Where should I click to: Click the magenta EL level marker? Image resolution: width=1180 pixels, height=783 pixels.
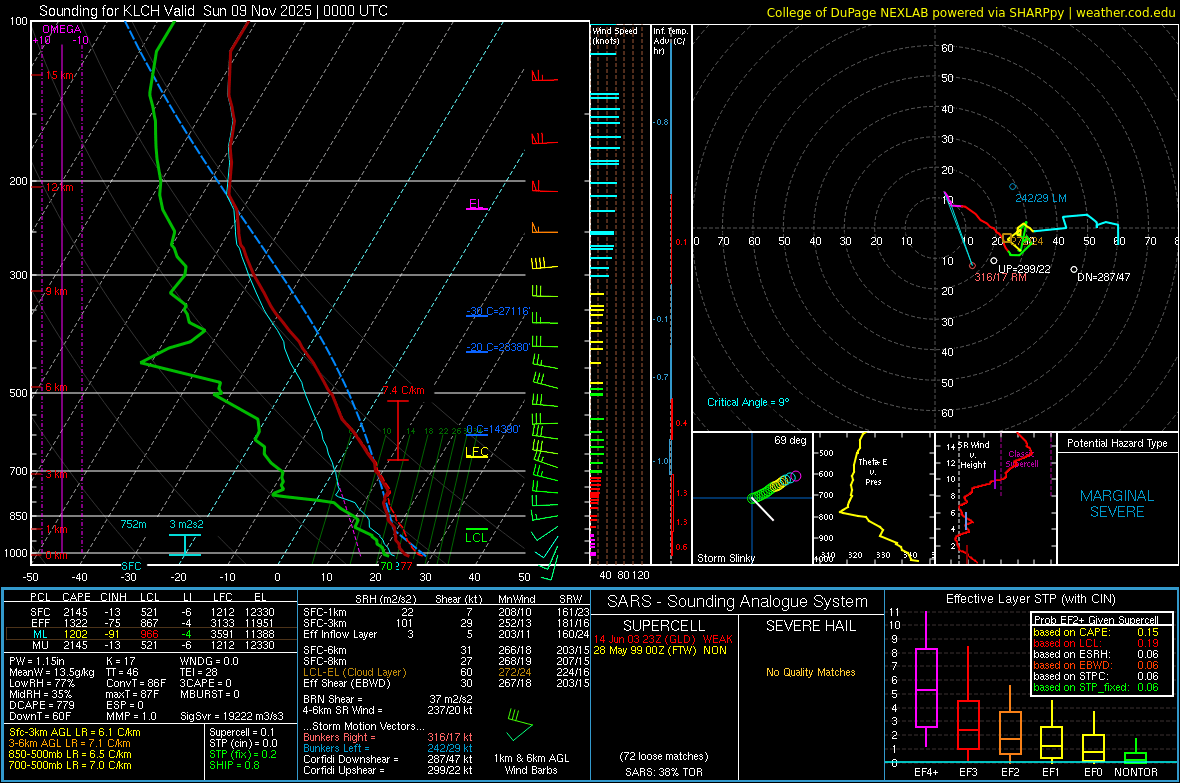pos(476,205)
